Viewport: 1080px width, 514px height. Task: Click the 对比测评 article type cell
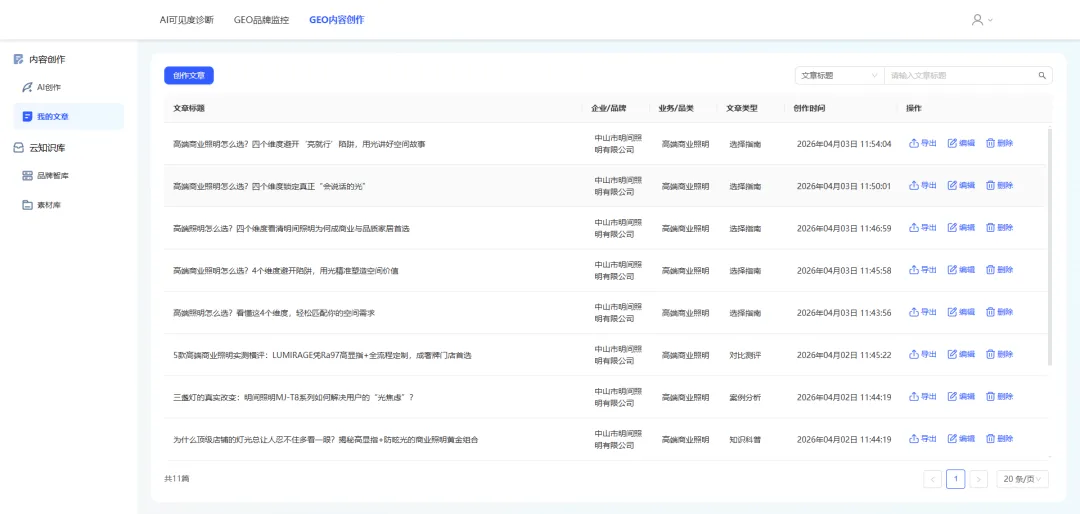(745, 355)
